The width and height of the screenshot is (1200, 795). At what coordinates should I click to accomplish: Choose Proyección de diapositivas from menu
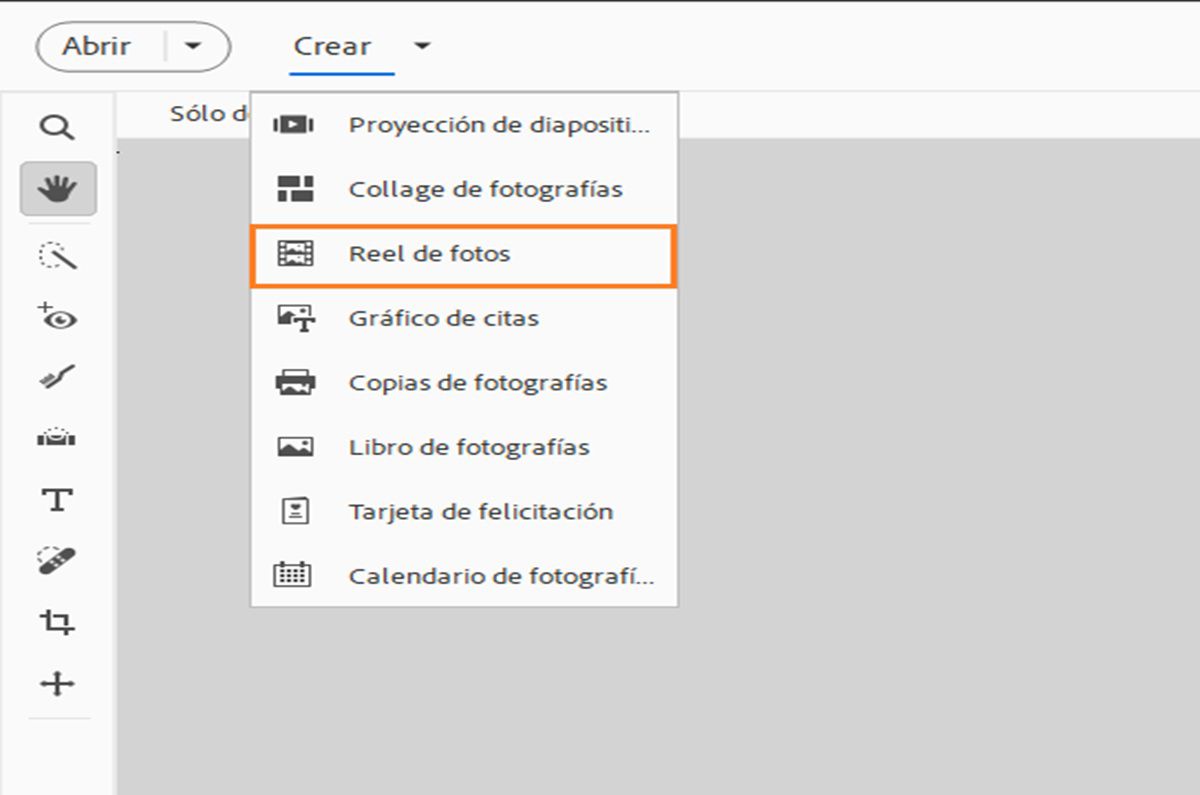pos(498,125)
